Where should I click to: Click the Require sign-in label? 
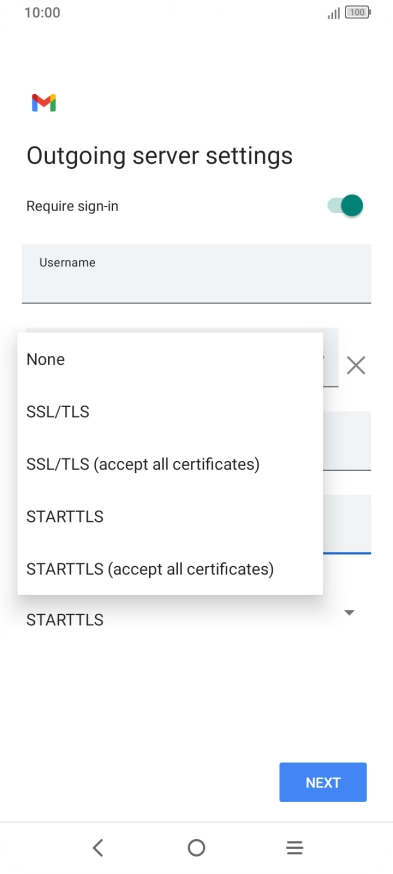[72, 206]
